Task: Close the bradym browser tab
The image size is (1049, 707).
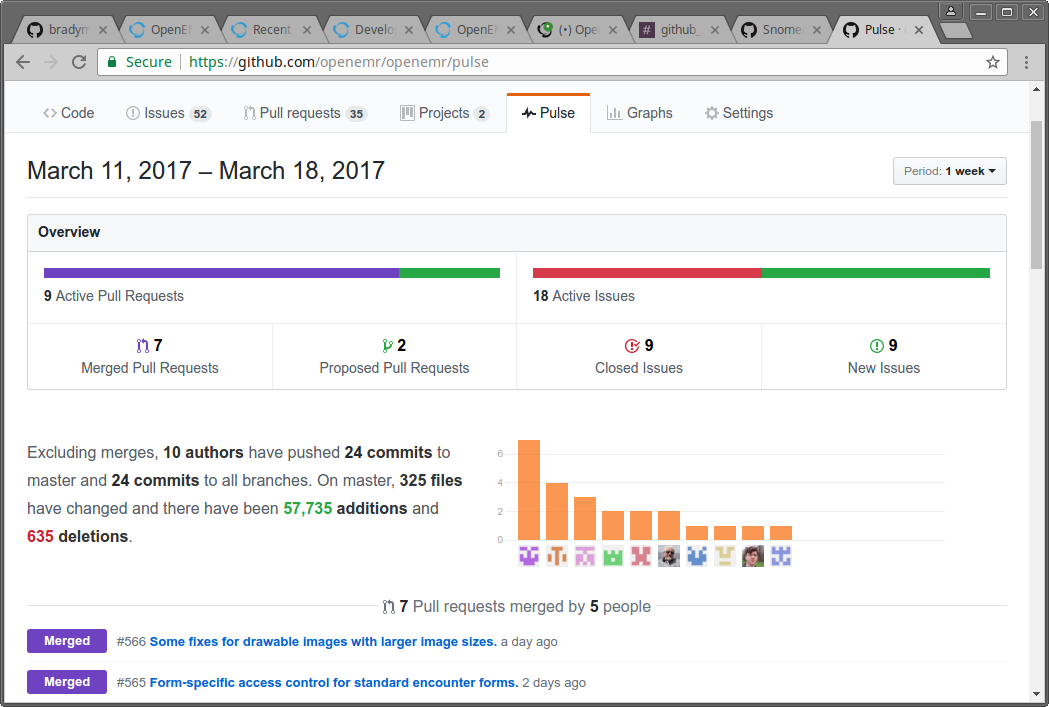Action: [x=102, y=30]
